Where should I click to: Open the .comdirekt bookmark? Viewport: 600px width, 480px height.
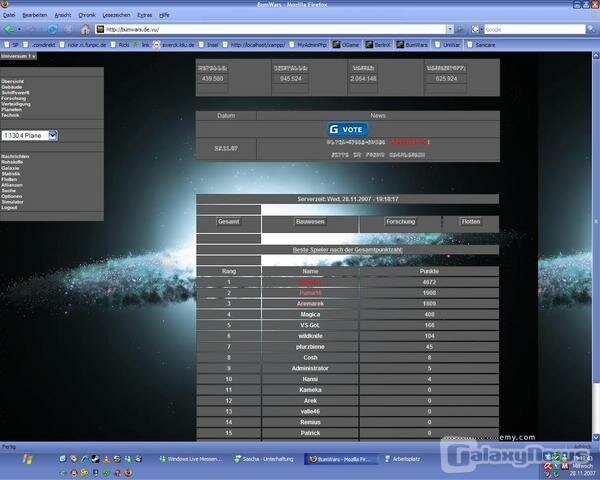(39, 45)
